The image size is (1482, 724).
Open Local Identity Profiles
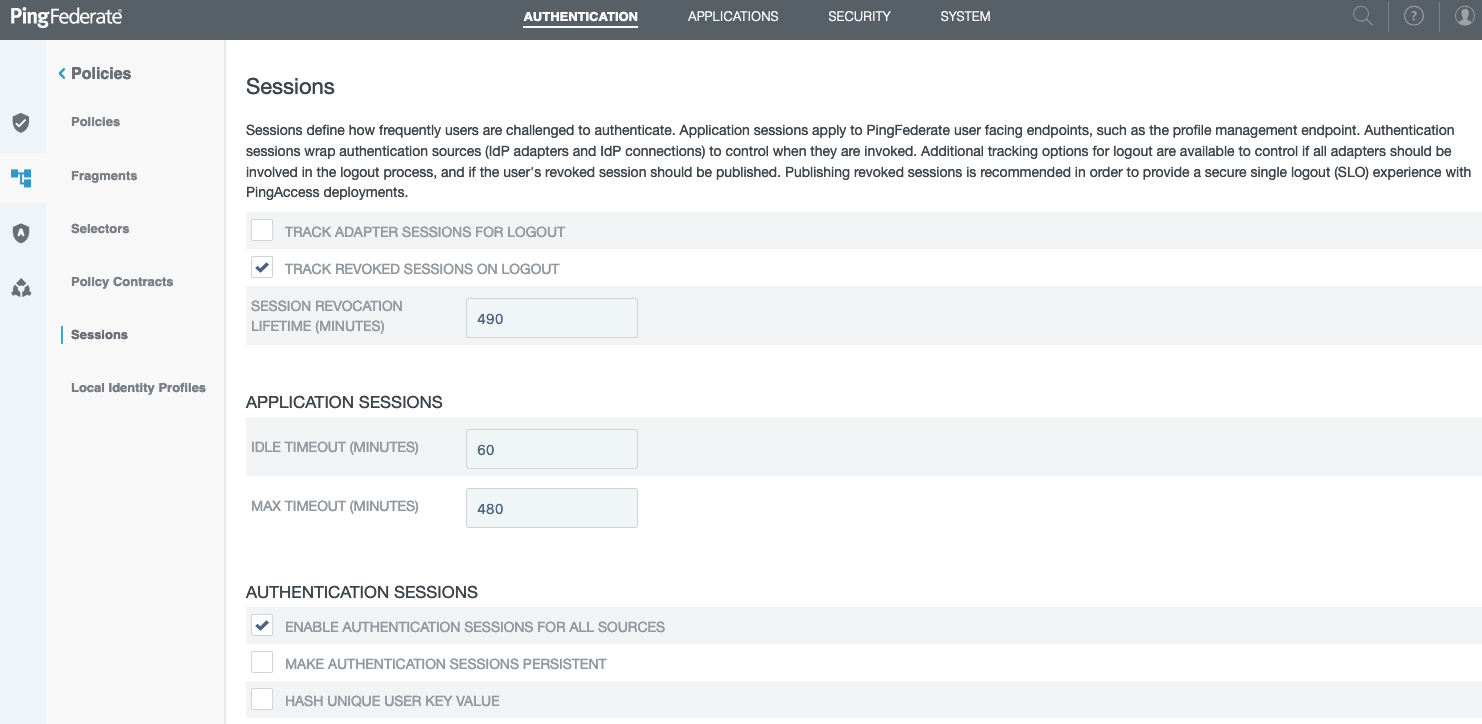(x=138, y=388)
